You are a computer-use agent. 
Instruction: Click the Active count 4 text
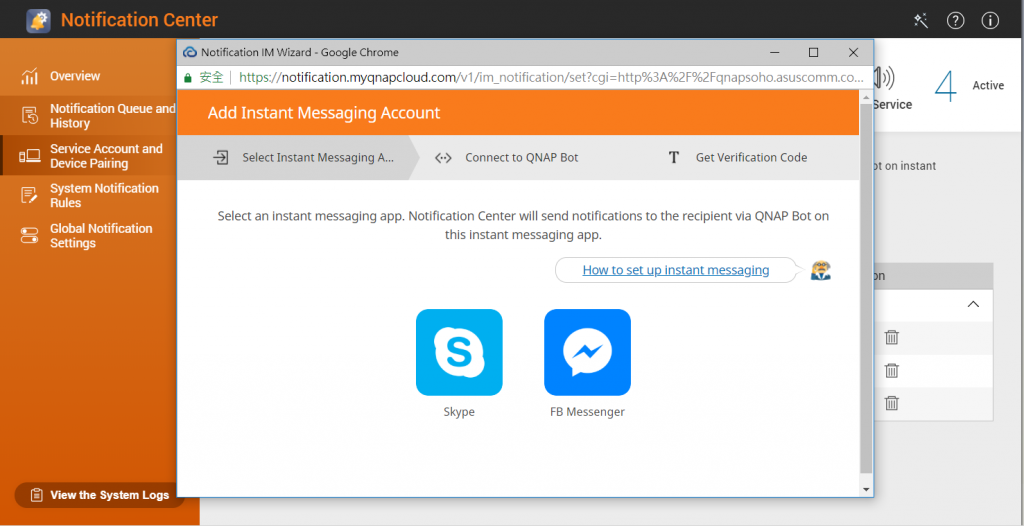click(x=945, y=86)
